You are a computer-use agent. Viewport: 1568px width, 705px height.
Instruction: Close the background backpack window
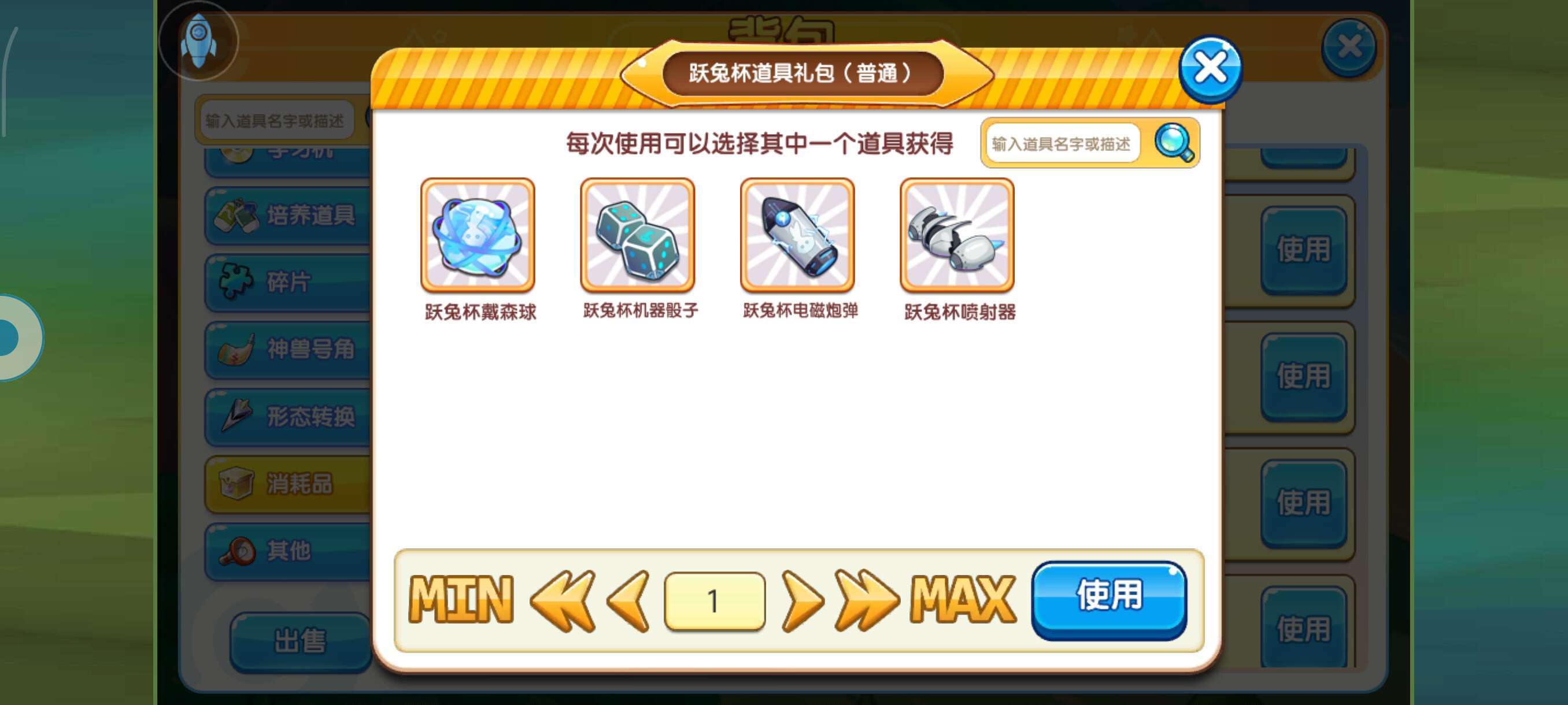pyautogui.click(x=1349, y=47)
